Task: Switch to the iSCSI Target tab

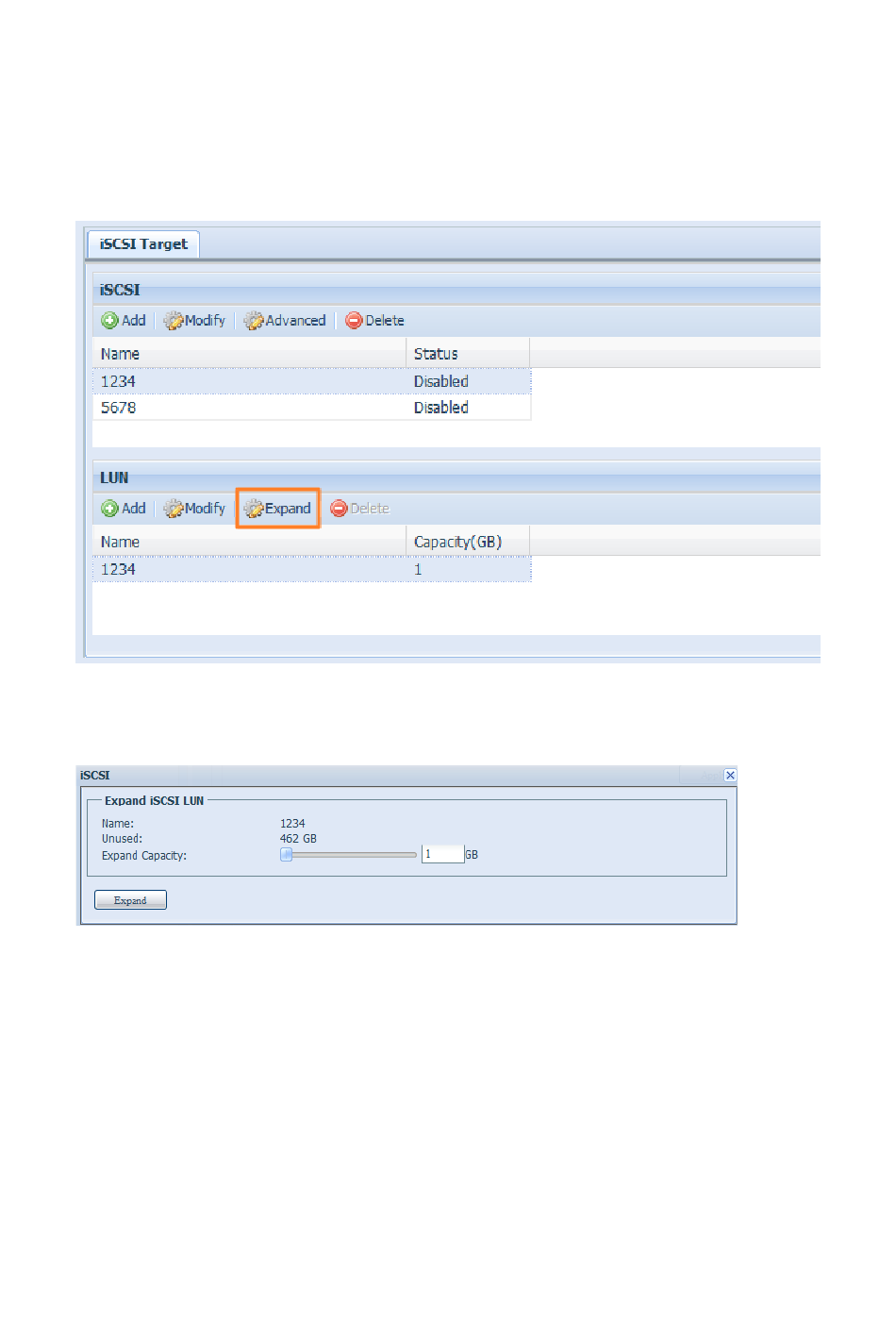Action: pos(143,244)
